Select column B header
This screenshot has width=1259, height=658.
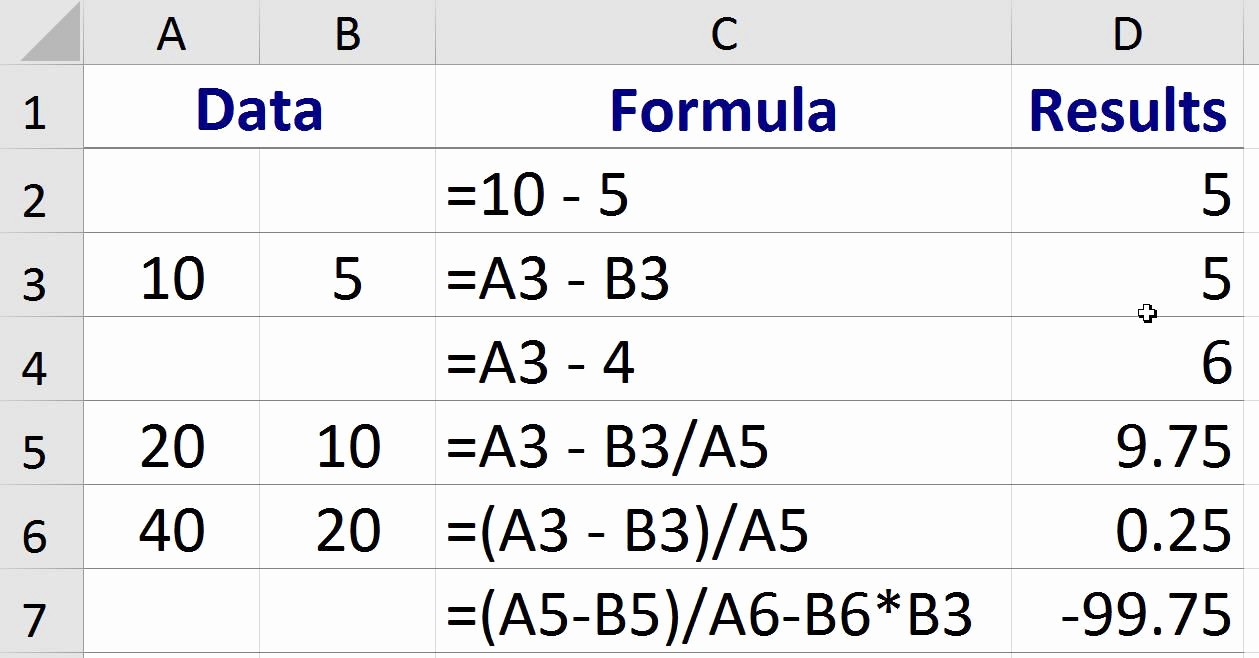pyautogui.click(x=345, y=30)
